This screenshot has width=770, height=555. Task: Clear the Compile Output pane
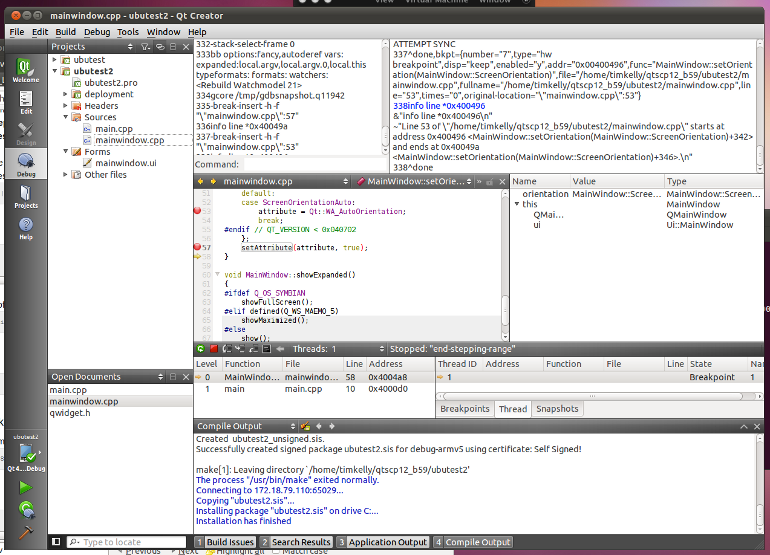point(305,426)
